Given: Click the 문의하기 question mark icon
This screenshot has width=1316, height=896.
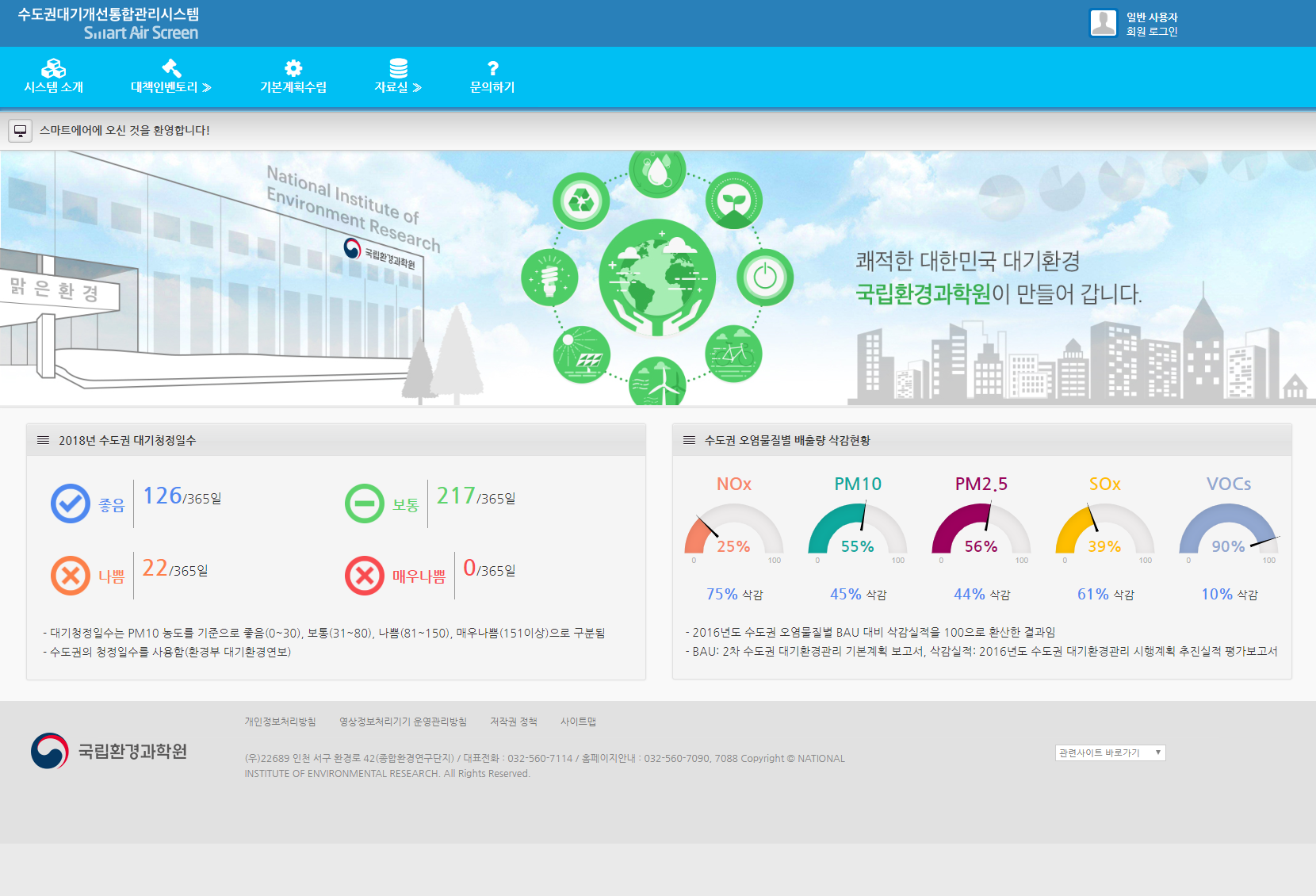Looking at the screenshot, I should (492, 68).
